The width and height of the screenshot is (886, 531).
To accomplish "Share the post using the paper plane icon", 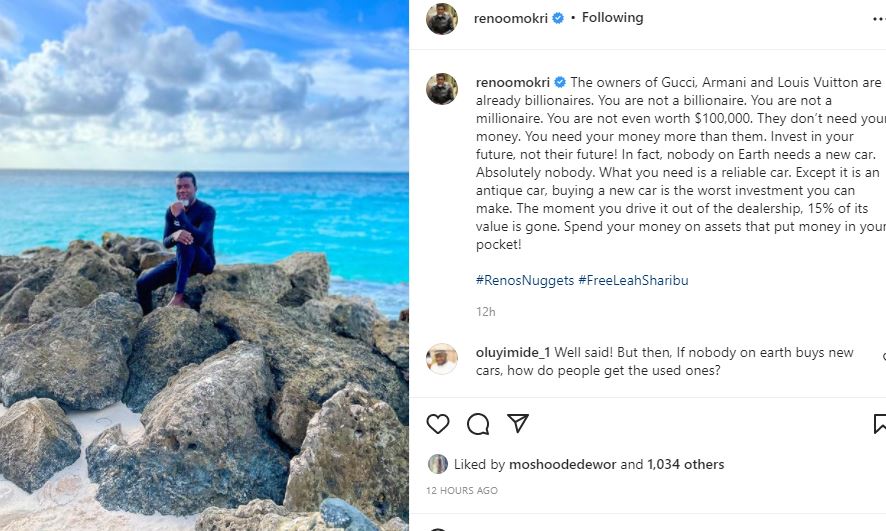I will [x=517, y=424].
